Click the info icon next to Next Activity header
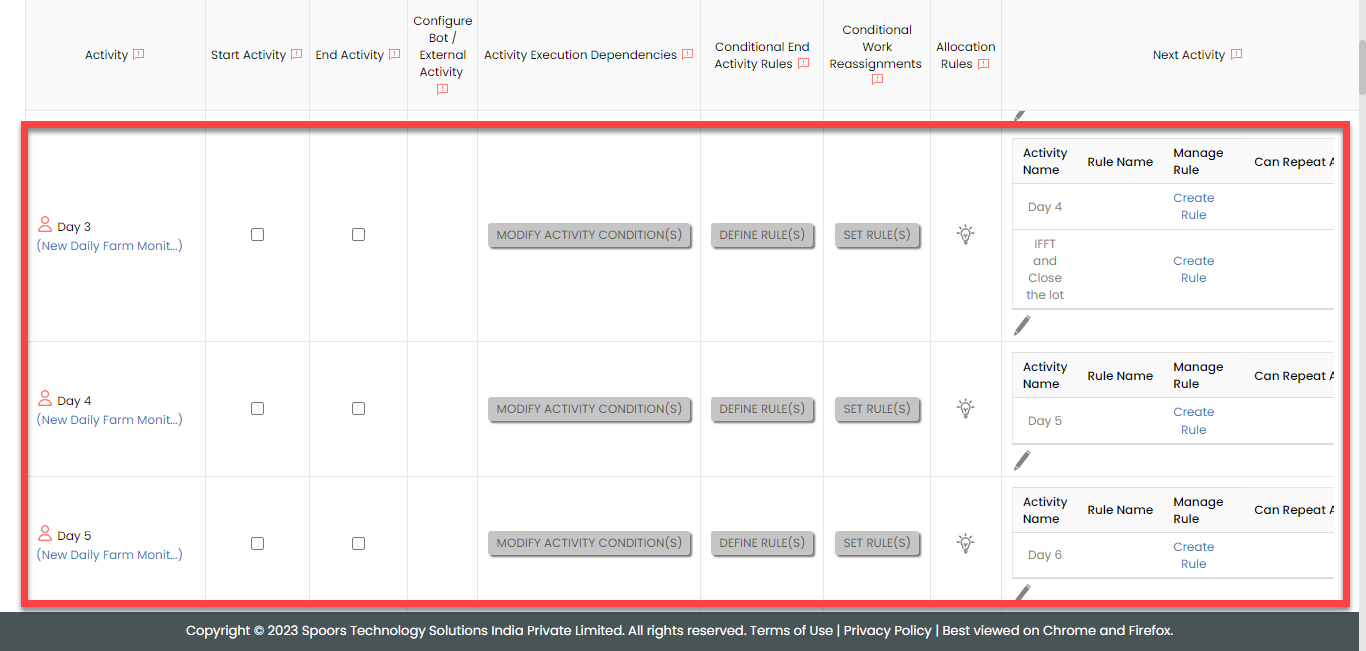 click(x=1236, y=55)
